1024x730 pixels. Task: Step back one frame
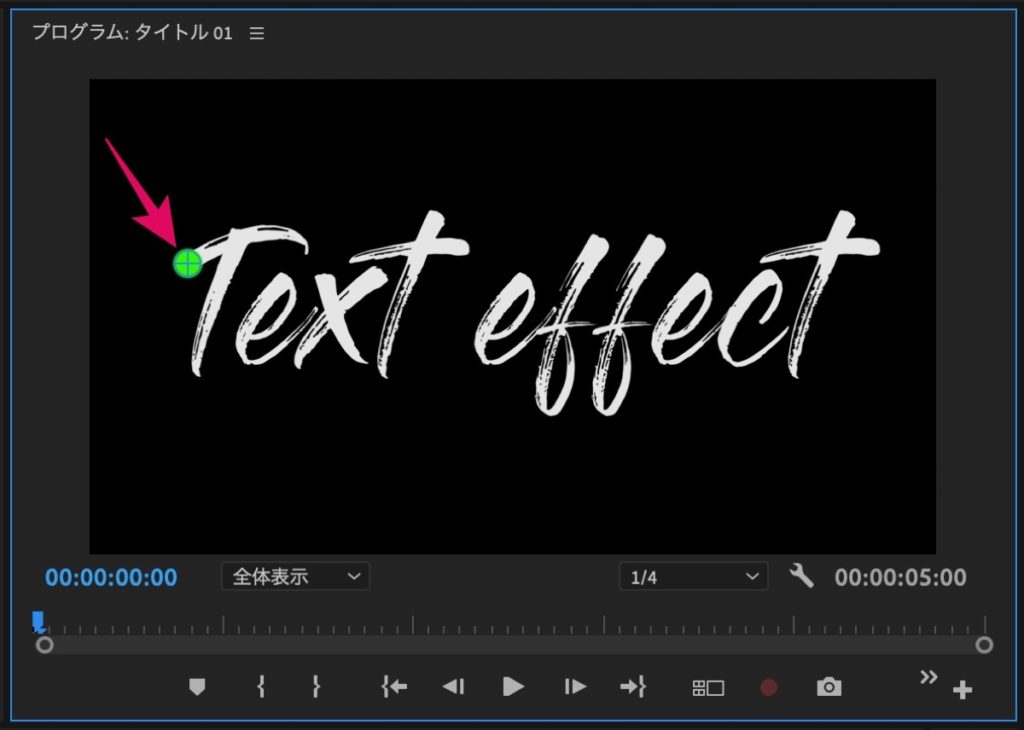coord(453,686)
